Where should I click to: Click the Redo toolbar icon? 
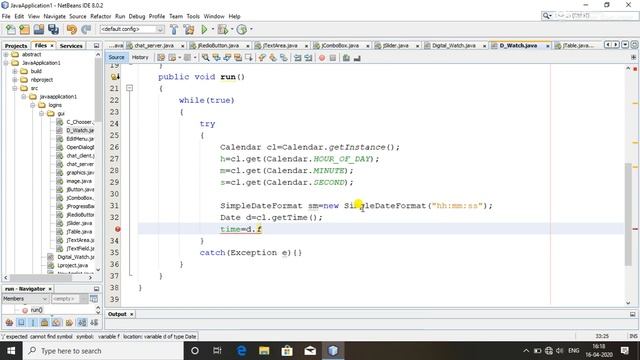[86, 29]
